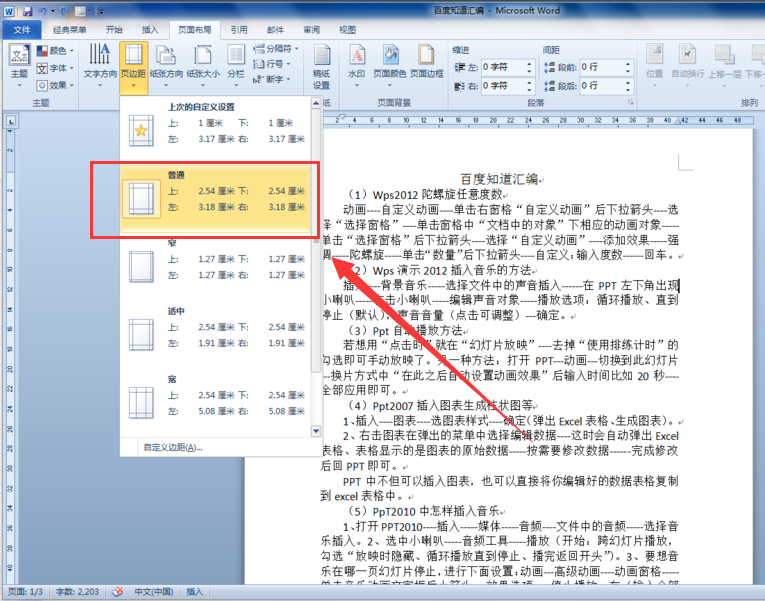Open the 分隔符 breaks dropdown

(x=276, y=48)
